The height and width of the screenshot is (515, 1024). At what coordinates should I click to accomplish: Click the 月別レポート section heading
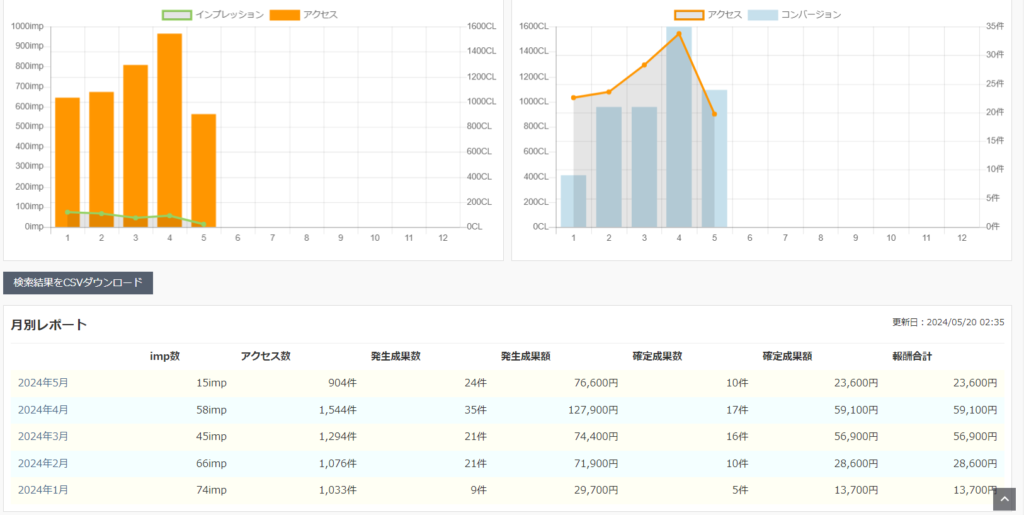[49, 324]
